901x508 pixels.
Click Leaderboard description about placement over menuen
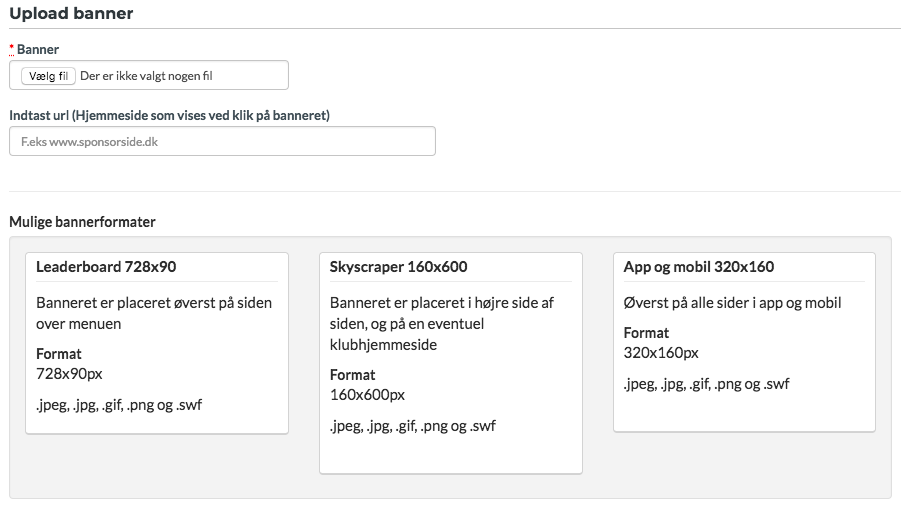[x=154, y=313]
